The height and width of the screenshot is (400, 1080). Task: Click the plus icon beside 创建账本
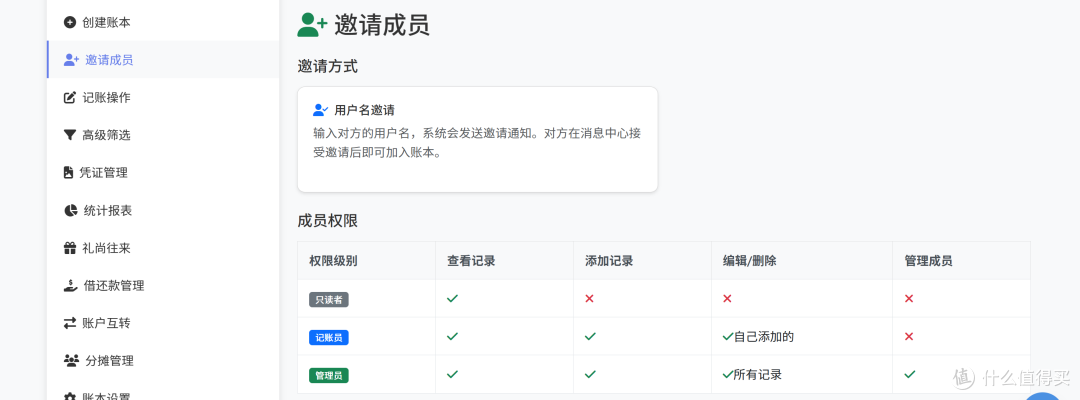tap(70, 23)
